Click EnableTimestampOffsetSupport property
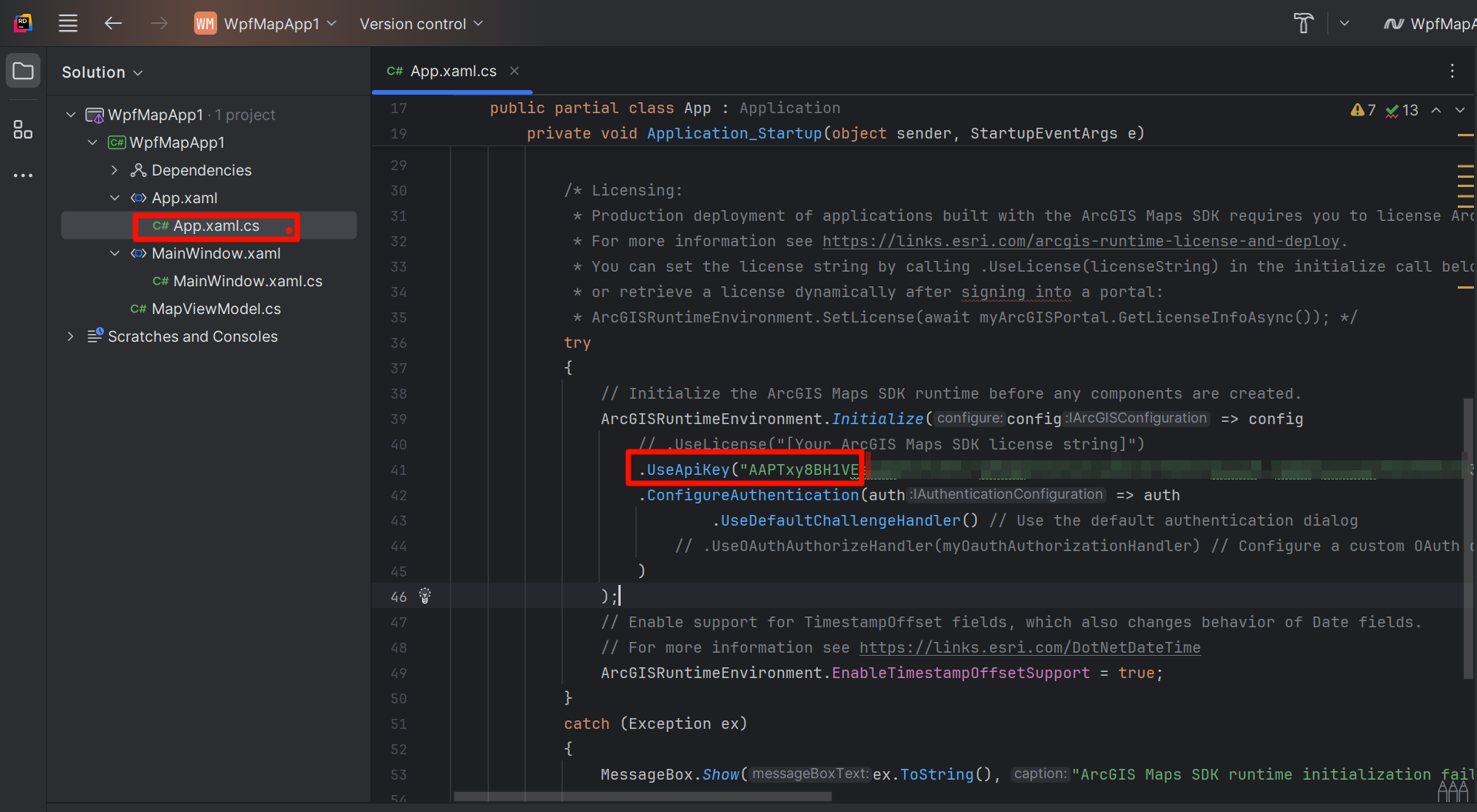Viewport: 1477px width, 812px height. [960, 673]
